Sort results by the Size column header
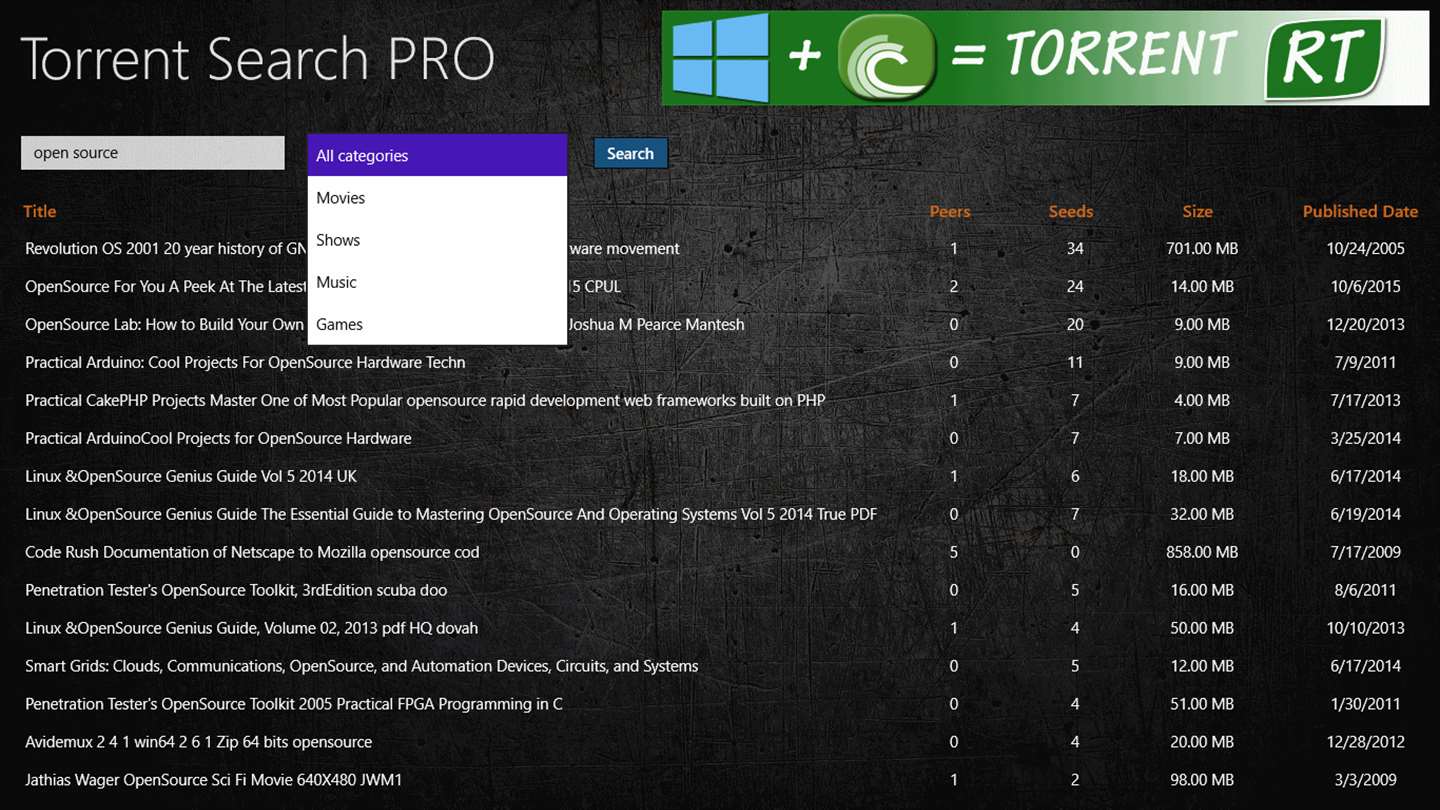The height and width of the screenshot is (810, 1440). coord(1197,211)
